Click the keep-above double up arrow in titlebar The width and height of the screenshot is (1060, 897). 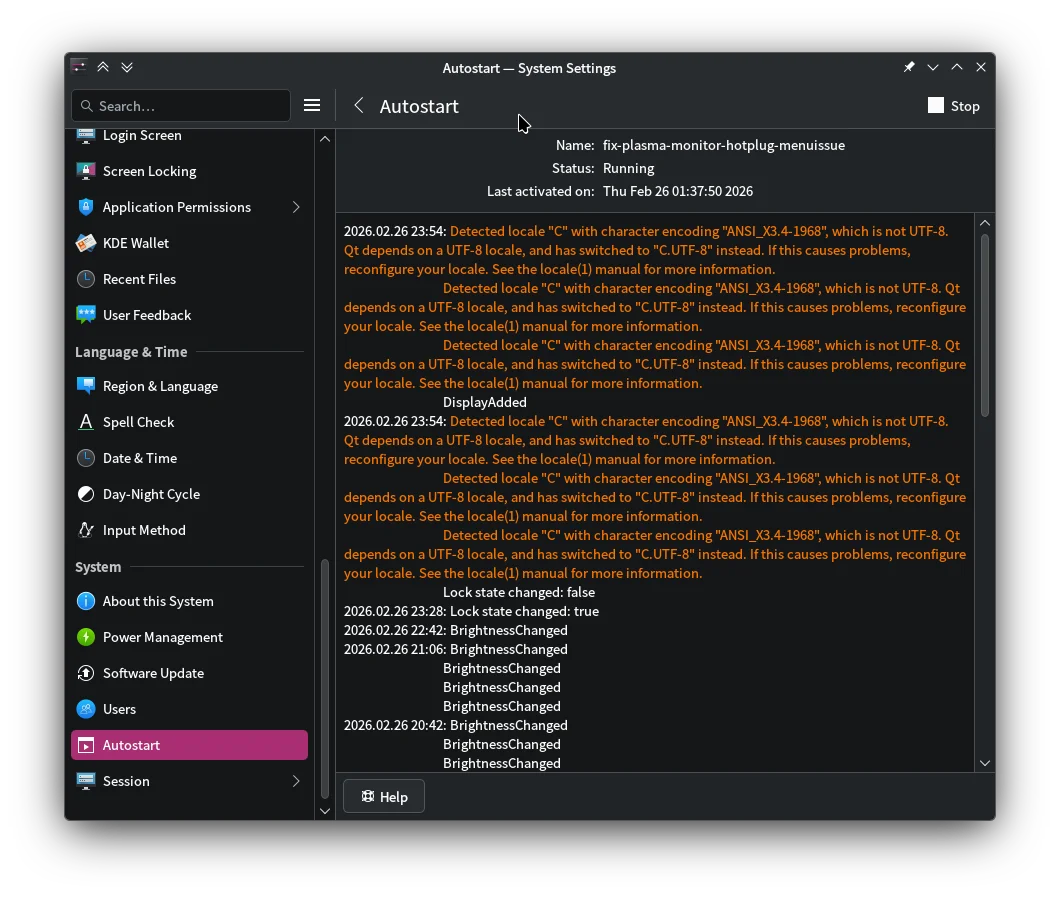[103, 67]
